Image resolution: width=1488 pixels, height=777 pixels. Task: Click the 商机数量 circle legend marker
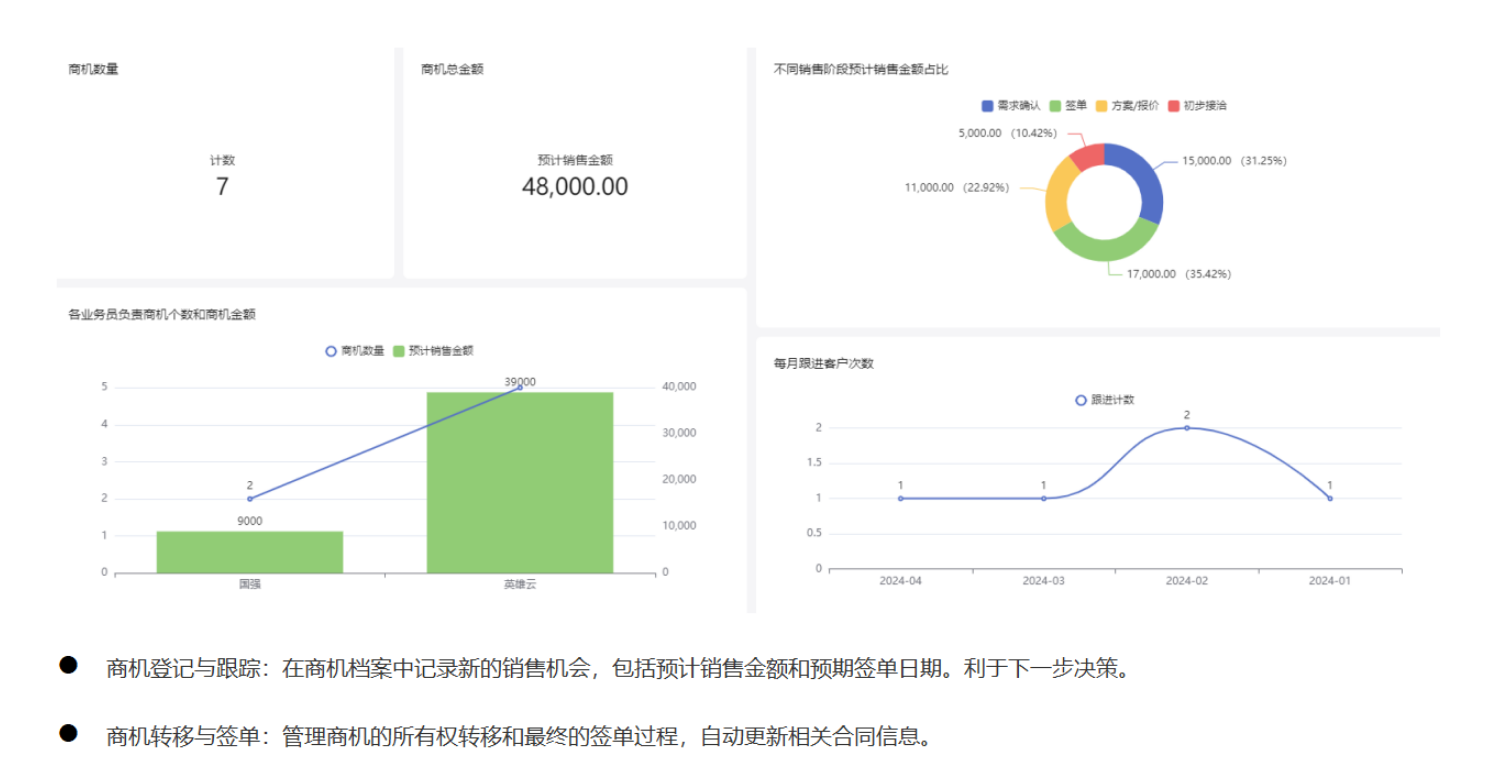click(x=330, y=351)
